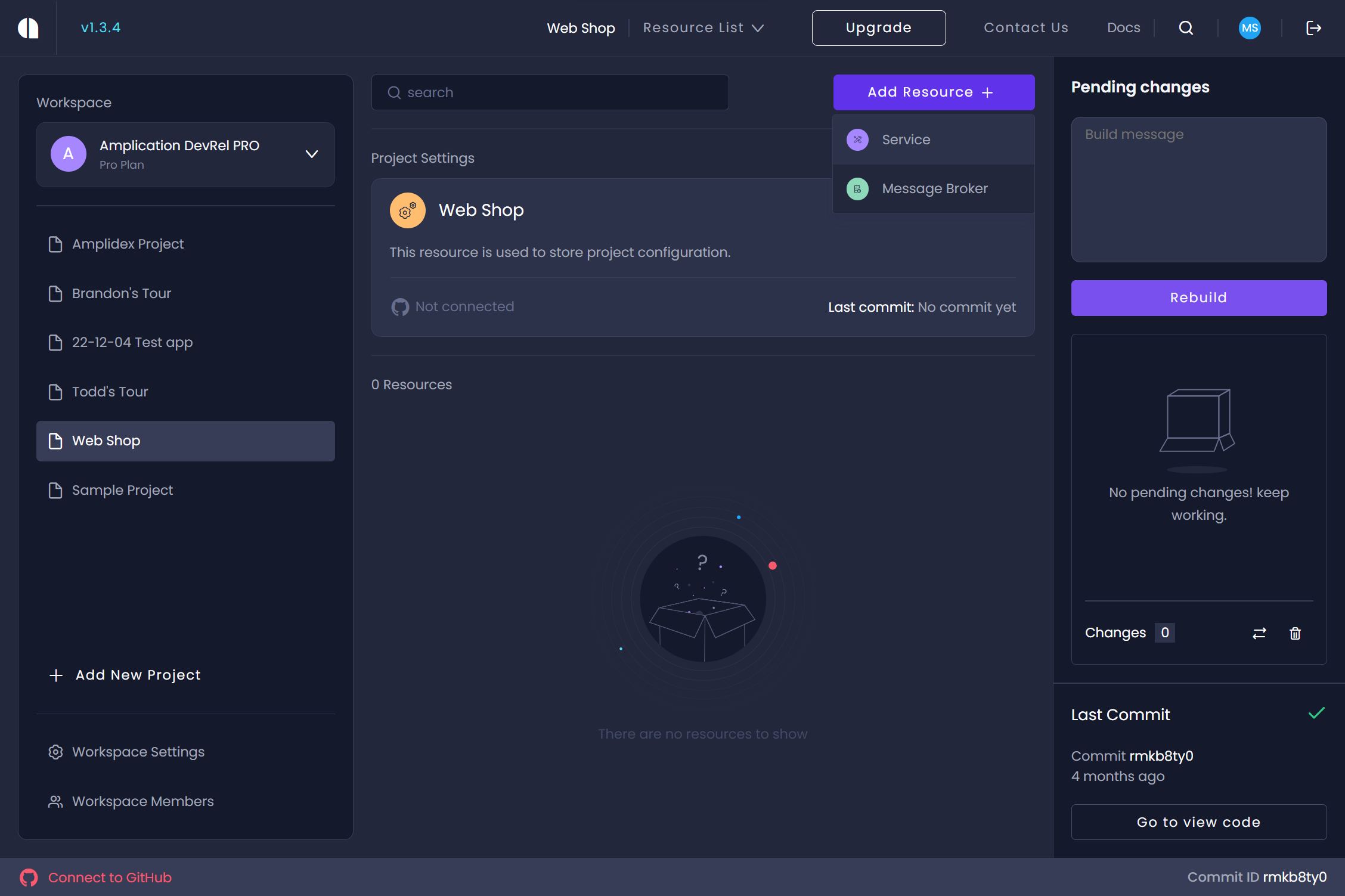1345x896 pixels.
Task: Click the Rebuild button
Action: (1198, 298)
